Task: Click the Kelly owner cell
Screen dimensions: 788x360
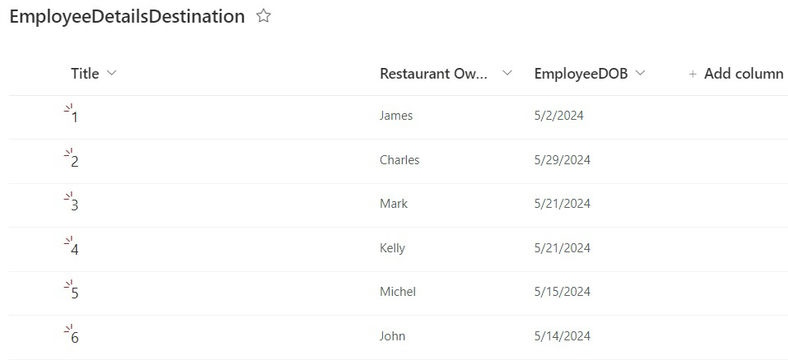Action: coord(392,248)
